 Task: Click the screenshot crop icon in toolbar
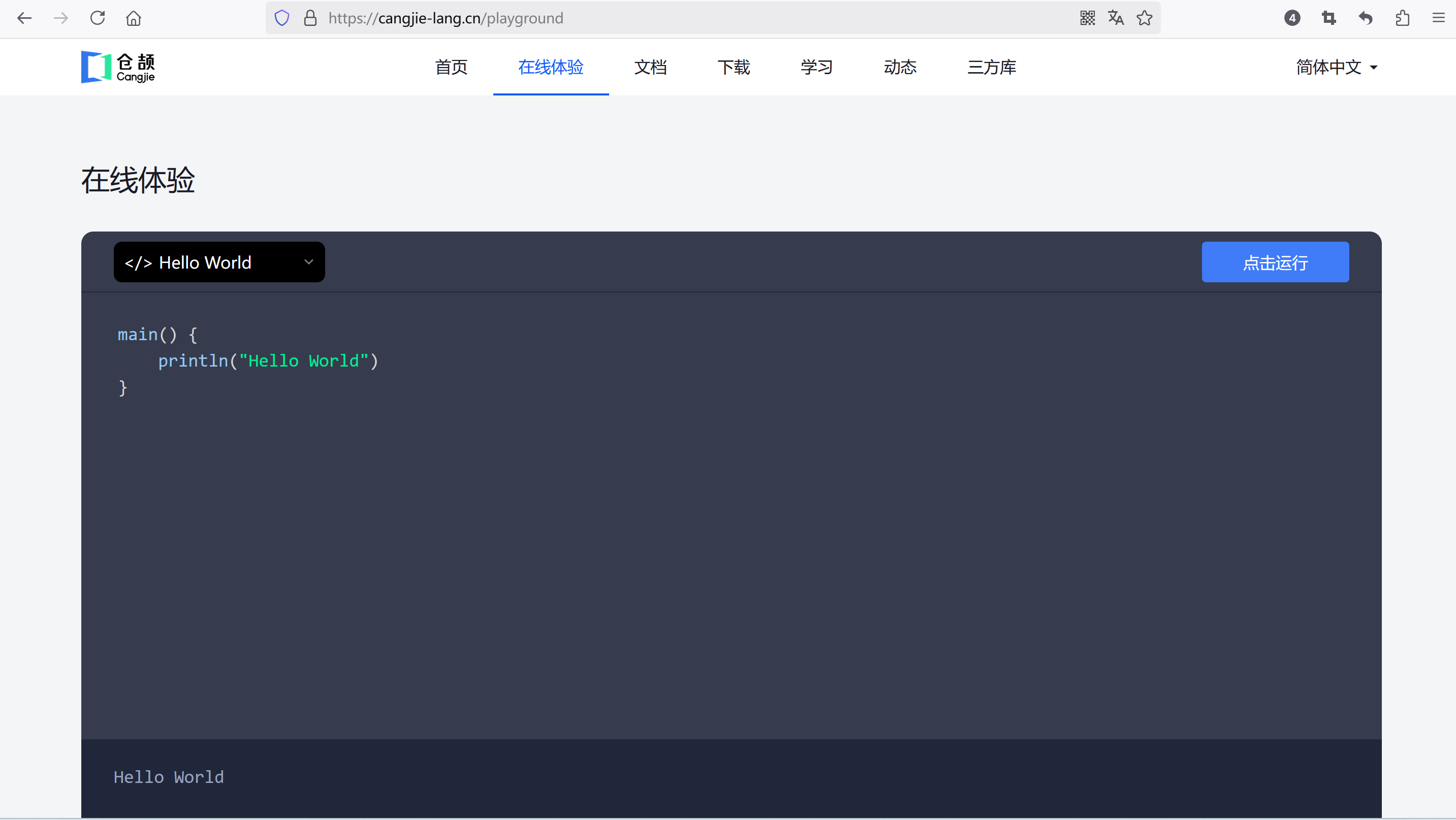(x=1329, y=18)
